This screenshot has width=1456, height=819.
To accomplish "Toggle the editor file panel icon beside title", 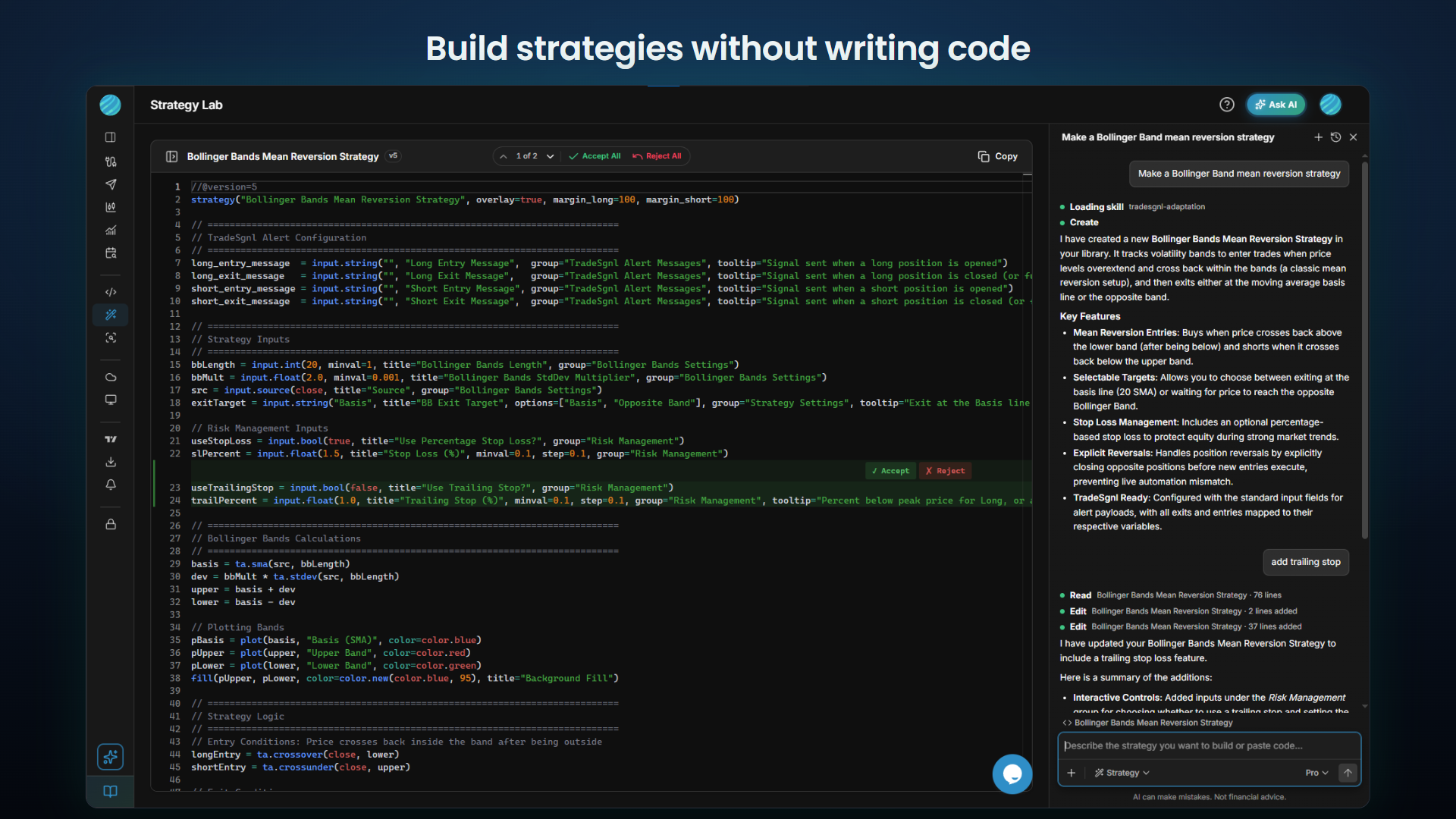I will coord(172,156).
